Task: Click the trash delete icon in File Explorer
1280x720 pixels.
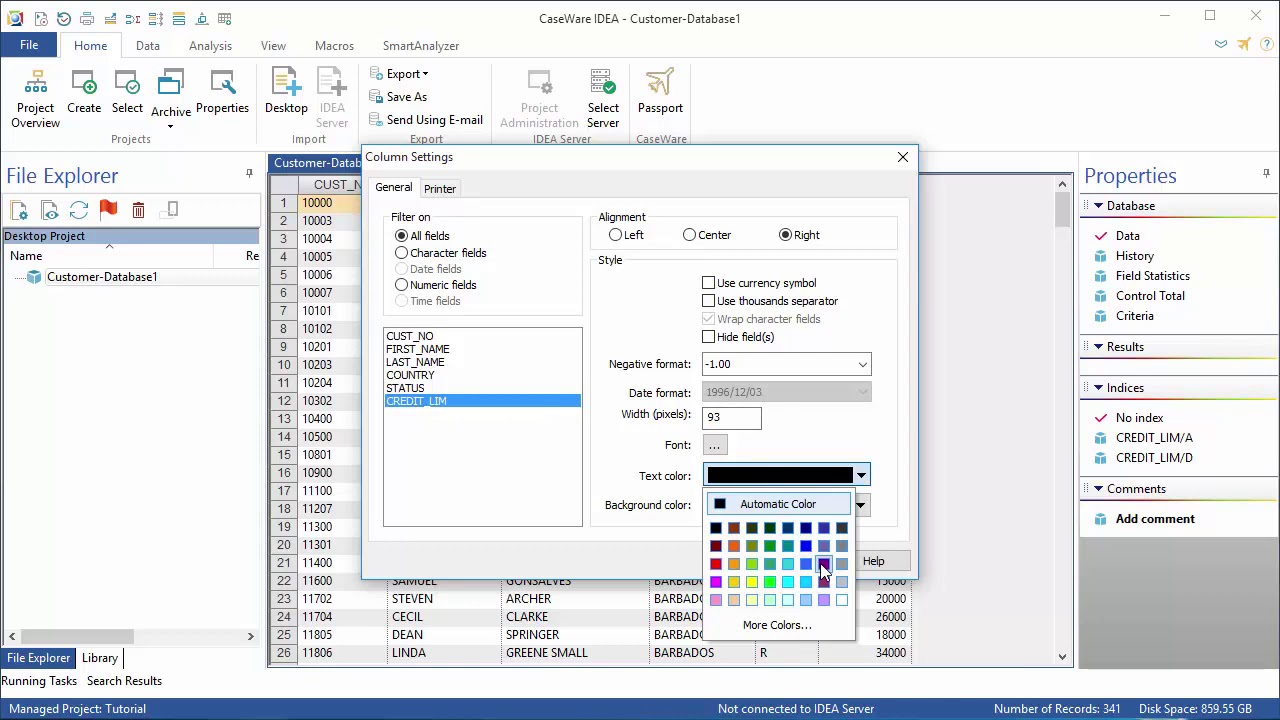Action: point(138,210)
